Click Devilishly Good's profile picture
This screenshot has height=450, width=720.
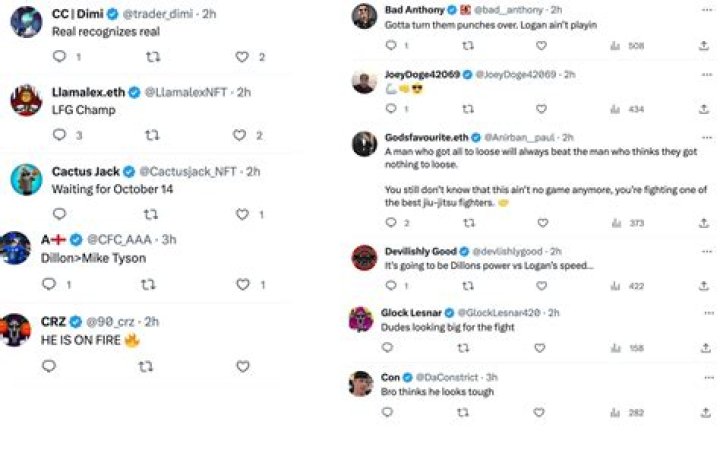(364, 257)
